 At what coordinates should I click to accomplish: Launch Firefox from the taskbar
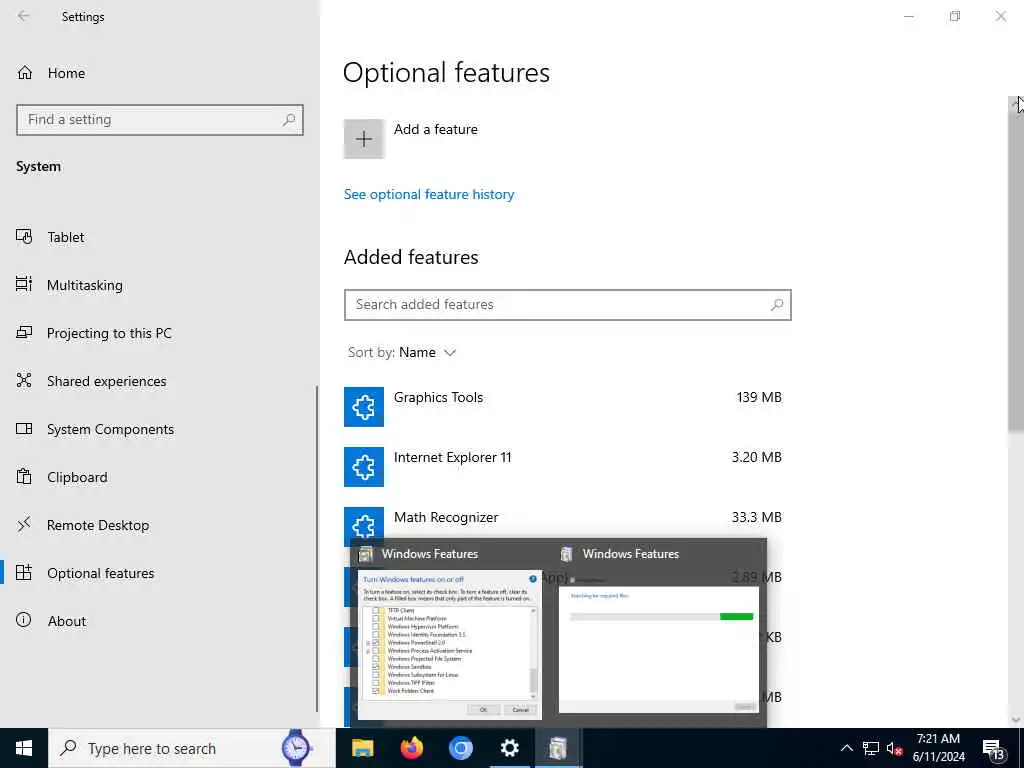point(411,748)
